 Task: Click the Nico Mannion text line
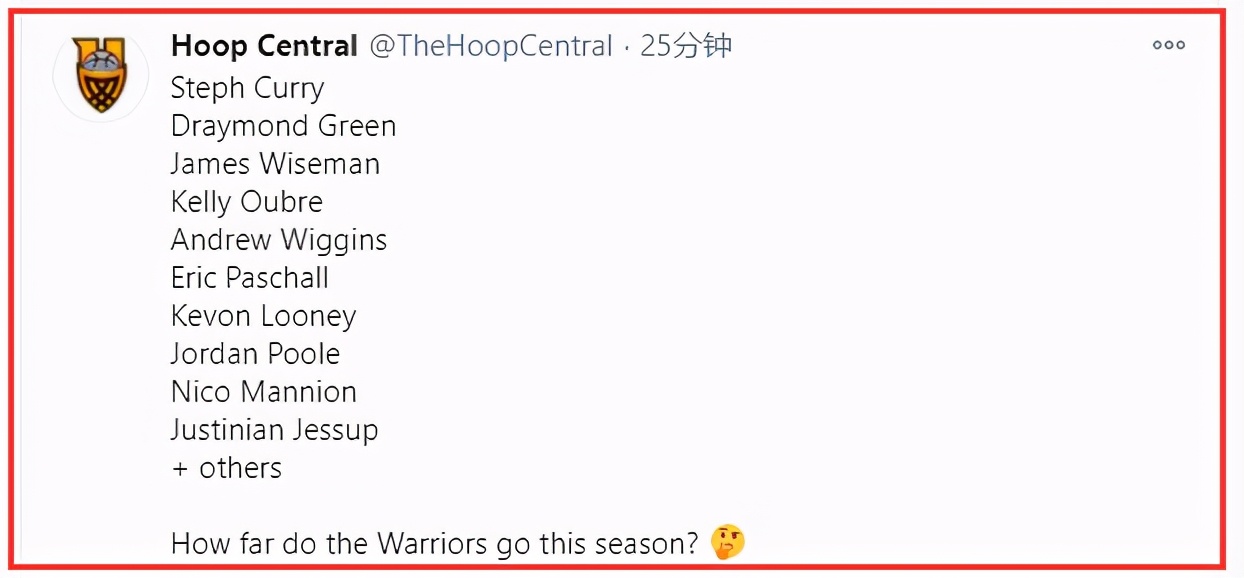[263, 392]
